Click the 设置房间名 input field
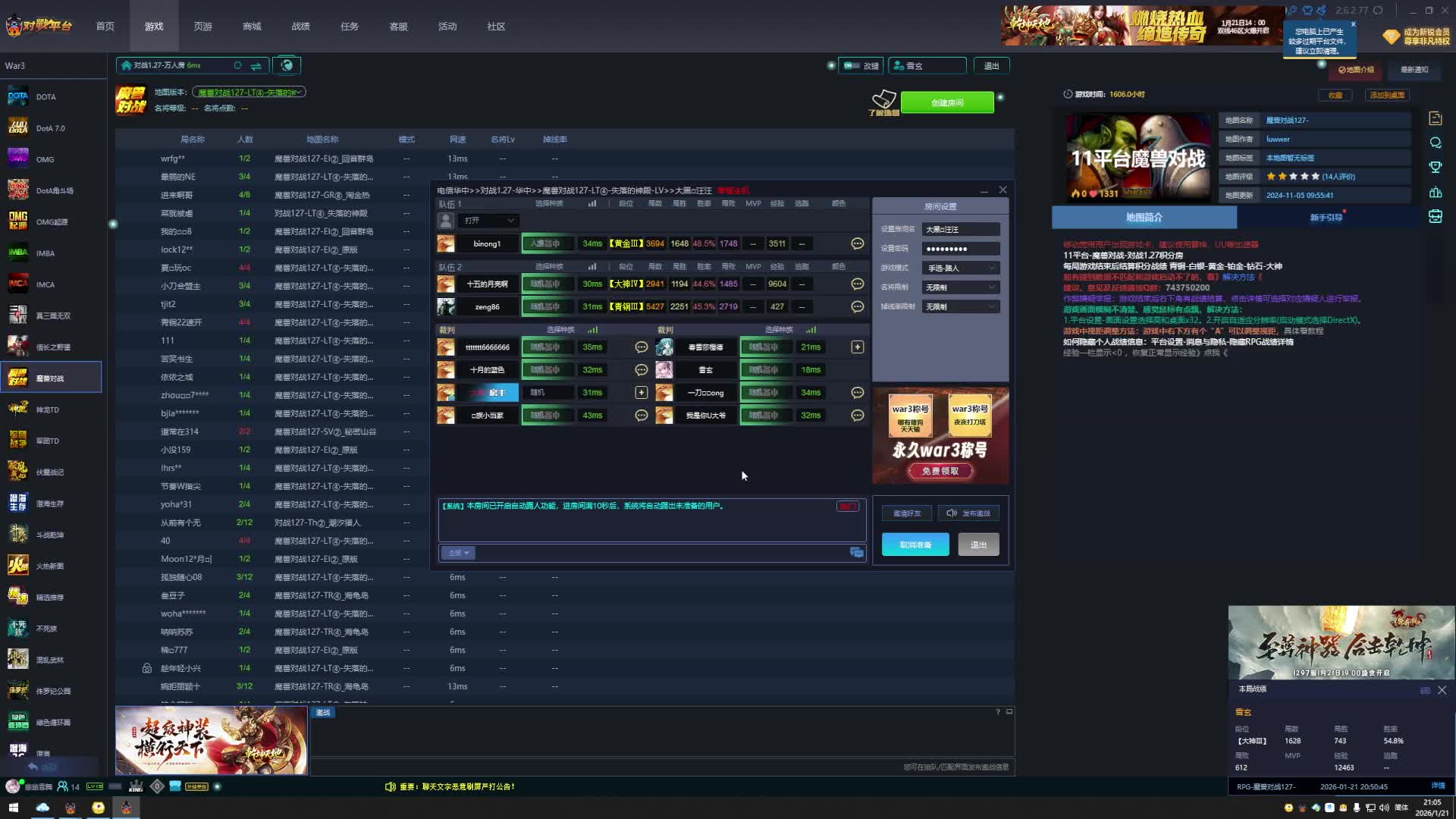Viewport: 1456px width, 819px height. (x=960, y=229)
